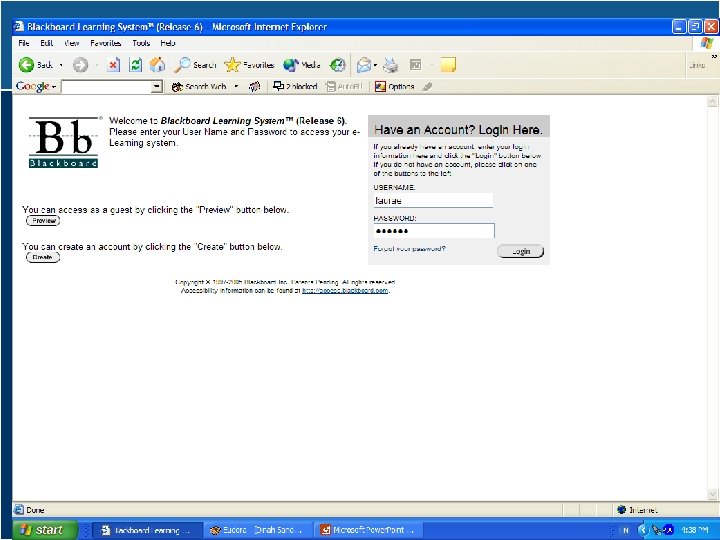Viewport: 720px width, 540px height.
Task: Open the Search magnifier toolbar button
Action: pos(195,65)
